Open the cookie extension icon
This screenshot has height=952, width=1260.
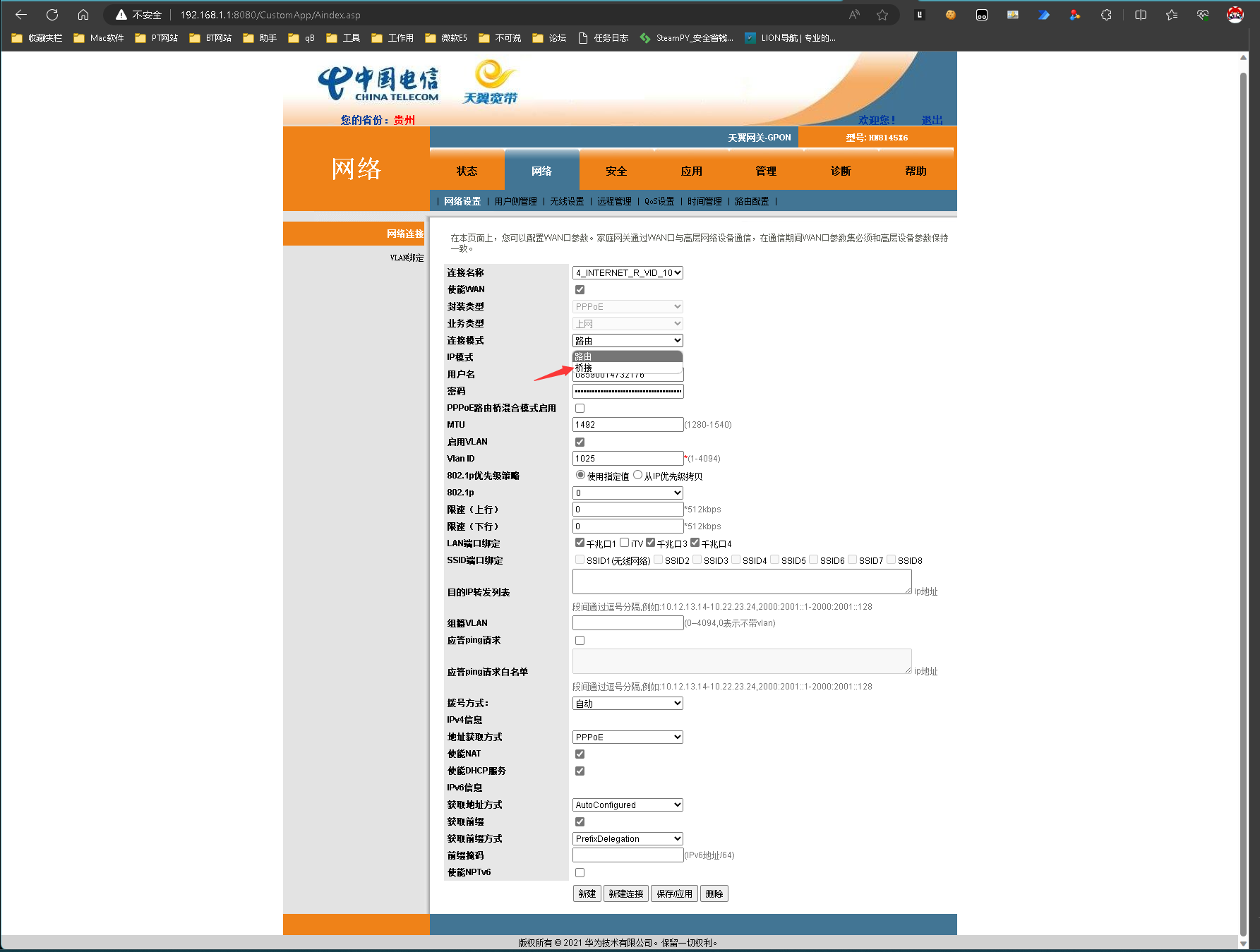coord(951,15)
